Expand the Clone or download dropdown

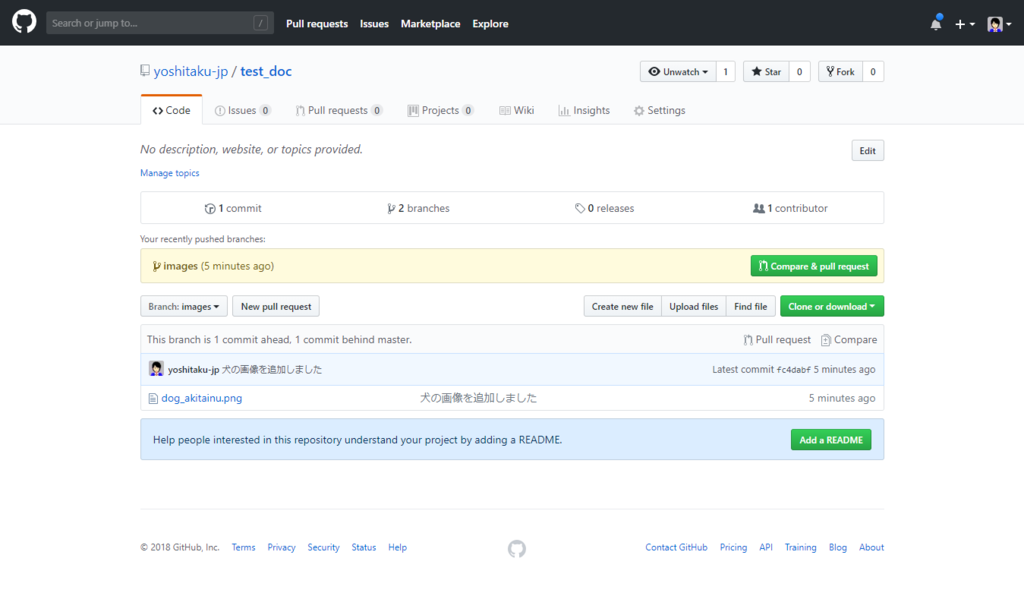(x=832, y=307)
